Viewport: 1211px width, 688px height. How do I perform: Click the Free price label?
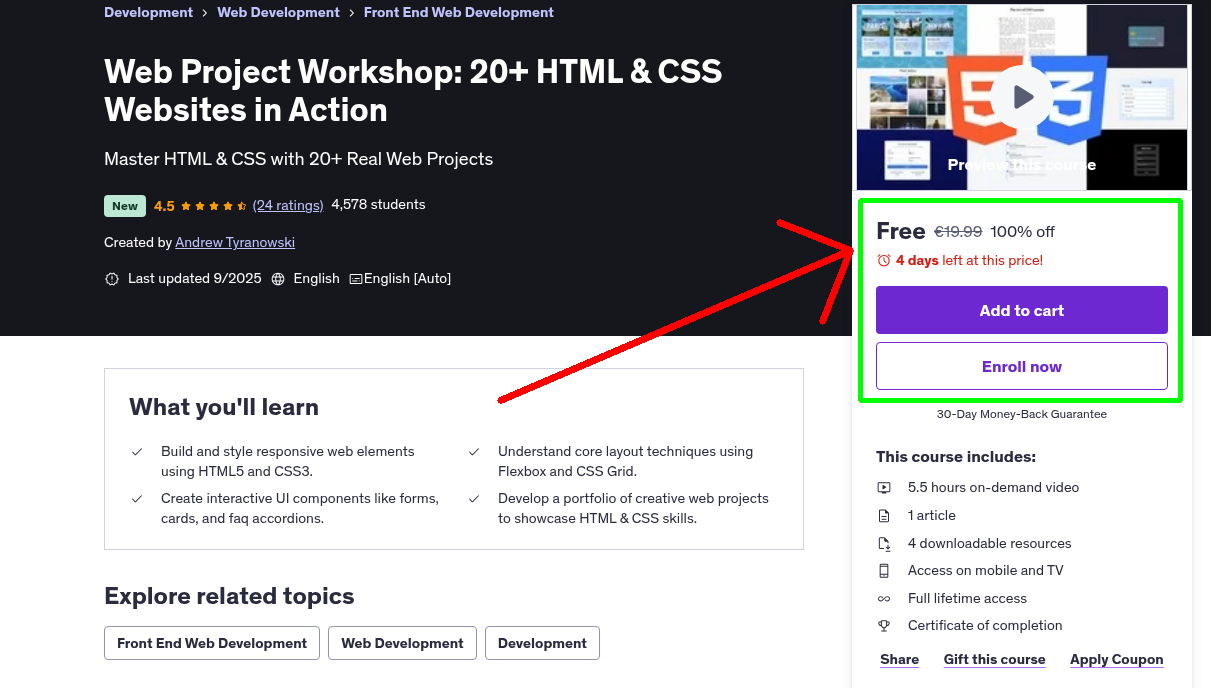point(901,231)
